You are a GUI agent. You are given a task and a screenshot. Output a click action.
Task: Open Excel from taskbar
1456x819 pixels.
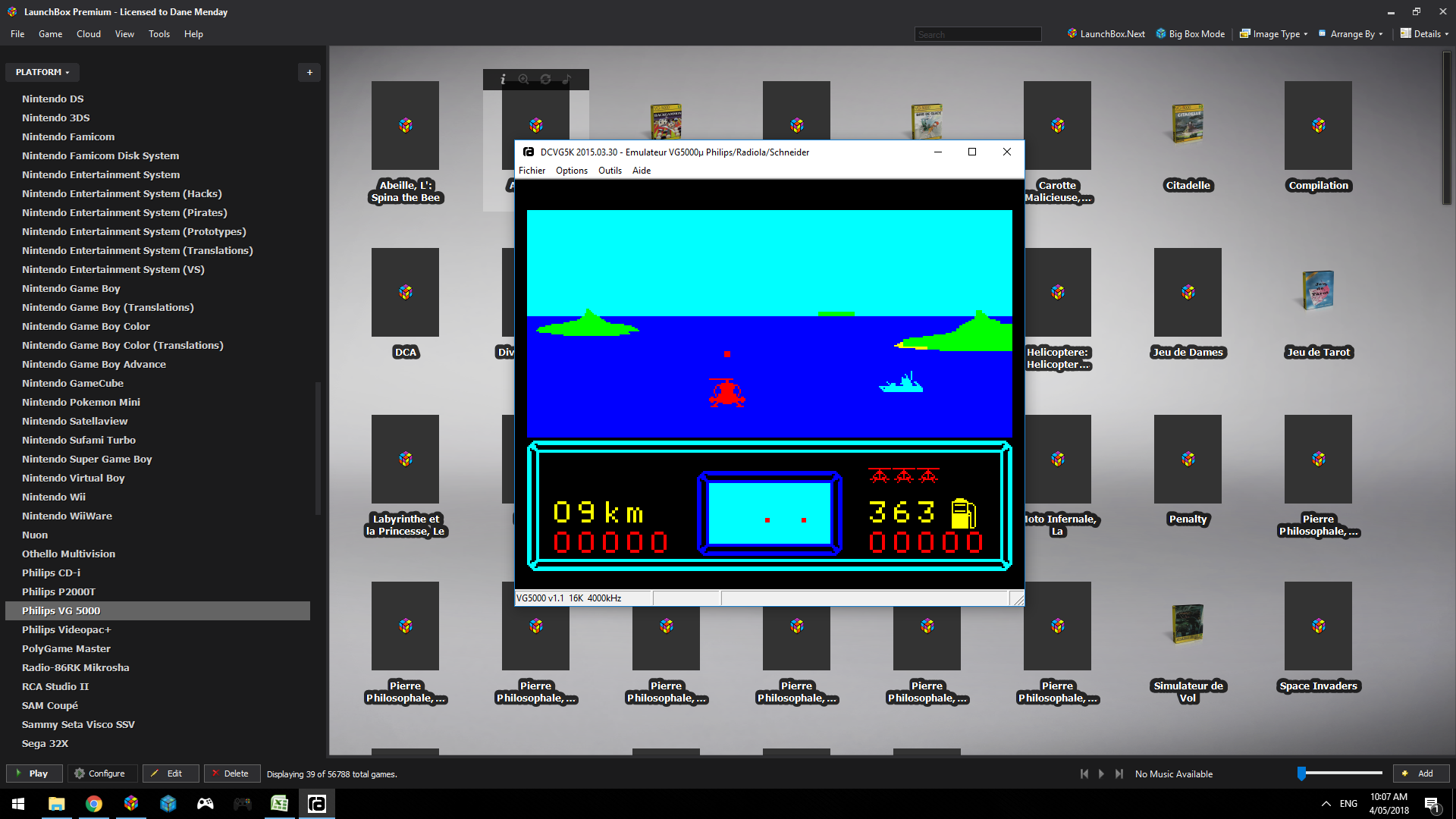(279, 804)
